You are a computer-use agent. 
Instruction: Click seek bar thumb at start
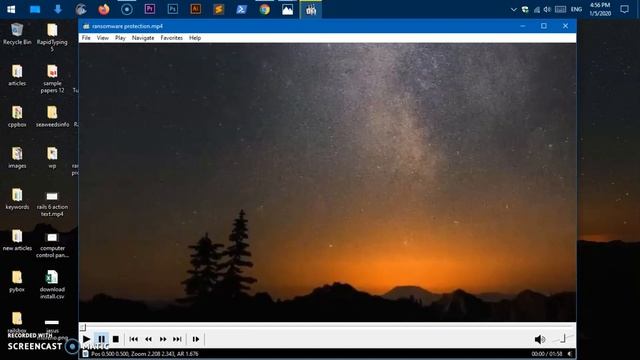(83, 327)
